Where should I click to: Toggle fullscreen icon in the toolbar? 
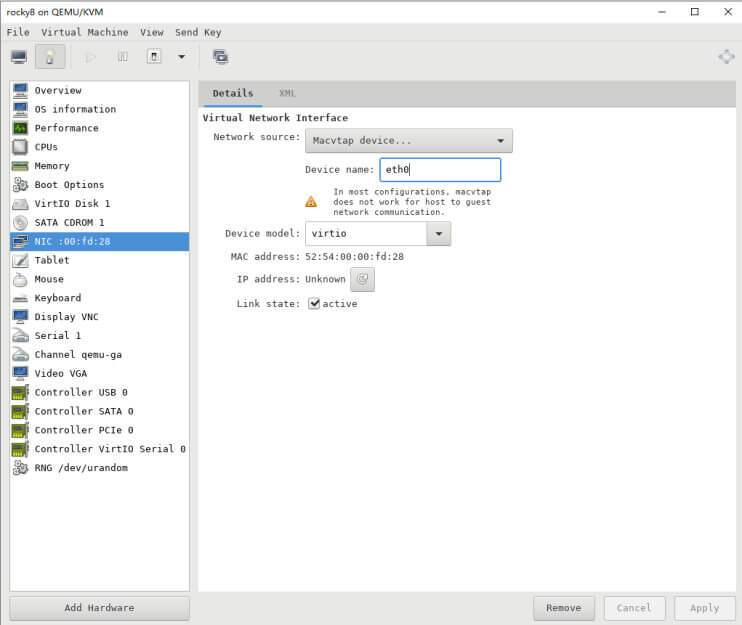pos(726,57)
